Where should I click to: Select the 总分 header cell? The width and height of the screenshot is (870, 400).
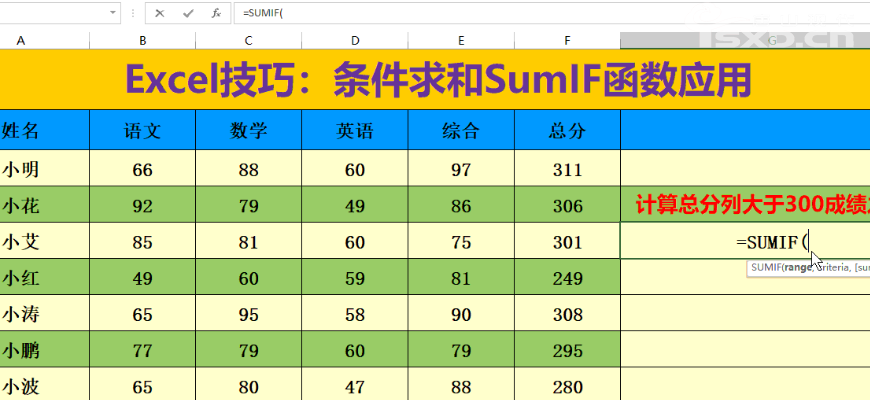click(567, 130)
